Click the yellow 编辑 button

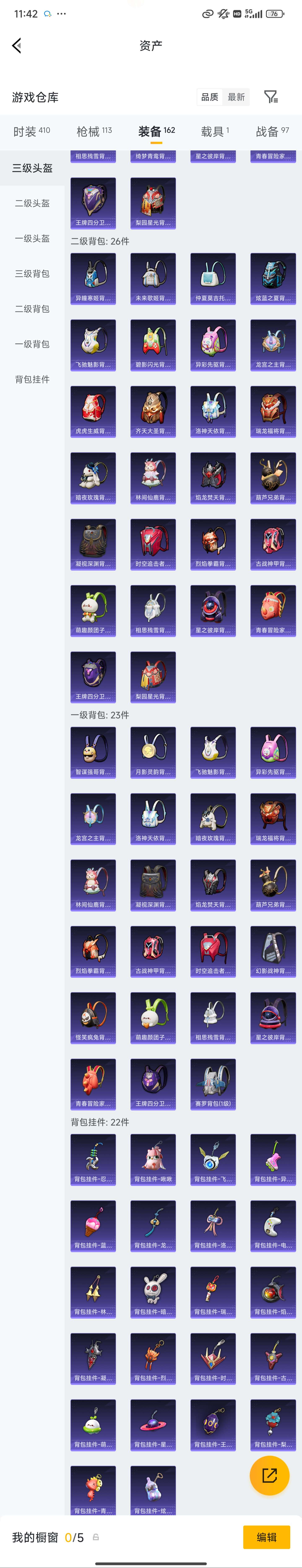pos(267,1537)
